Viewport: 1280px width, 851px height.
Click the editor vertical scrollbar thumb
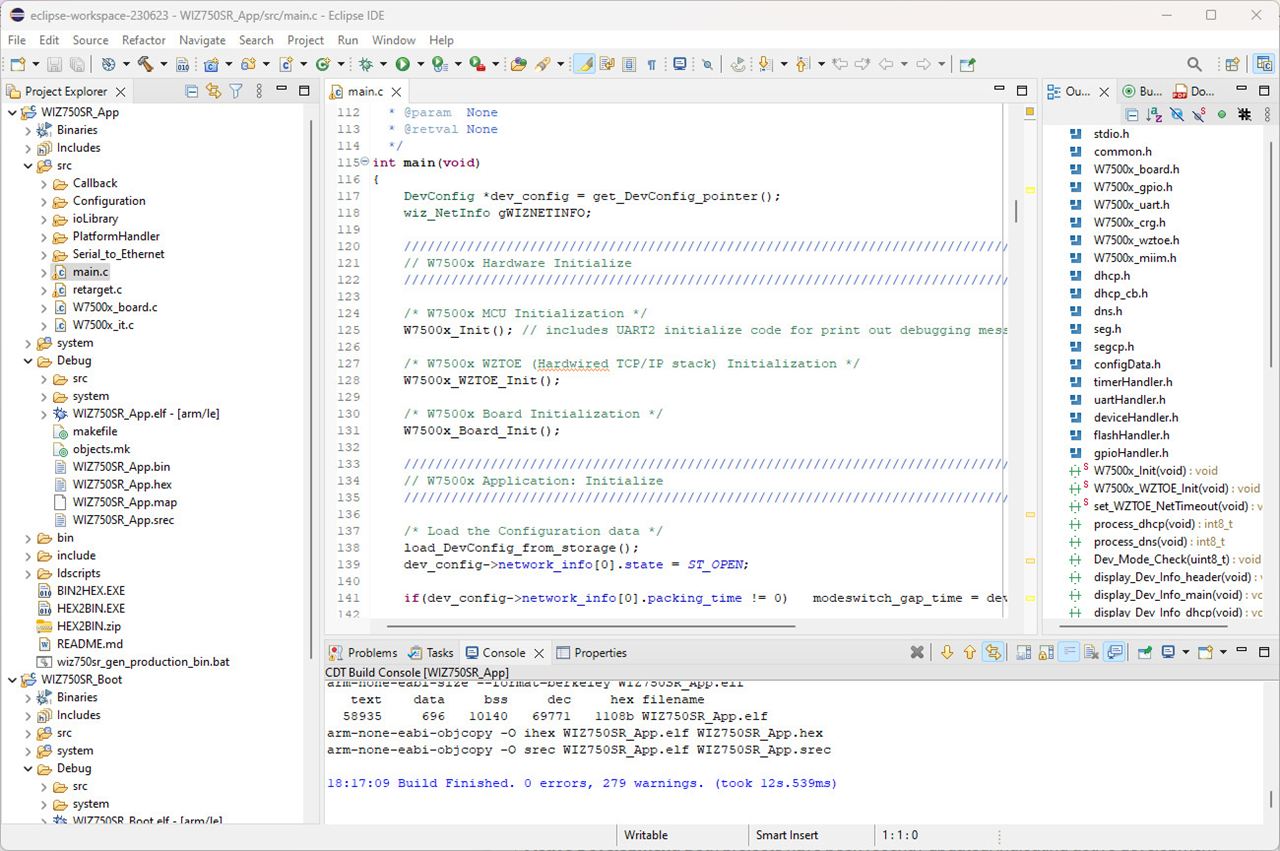(x=1016, y=210)
